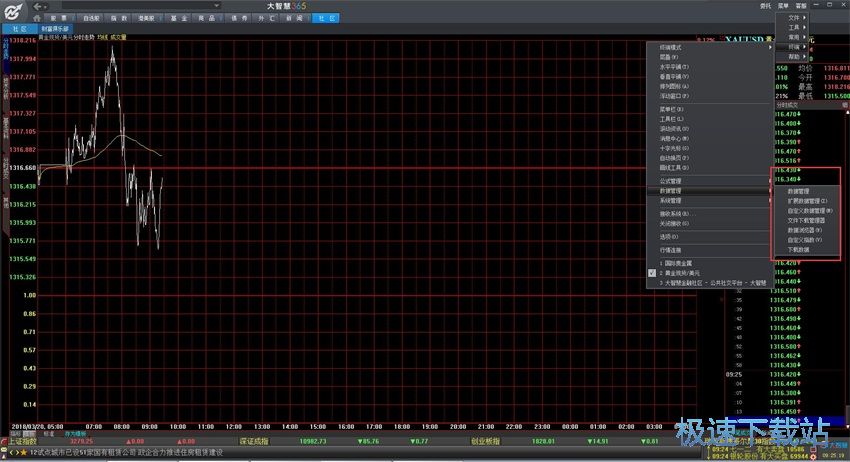Click the 成交量 legend label
The height and width of the screenshot is (462, 850).
tap(118, 37)
